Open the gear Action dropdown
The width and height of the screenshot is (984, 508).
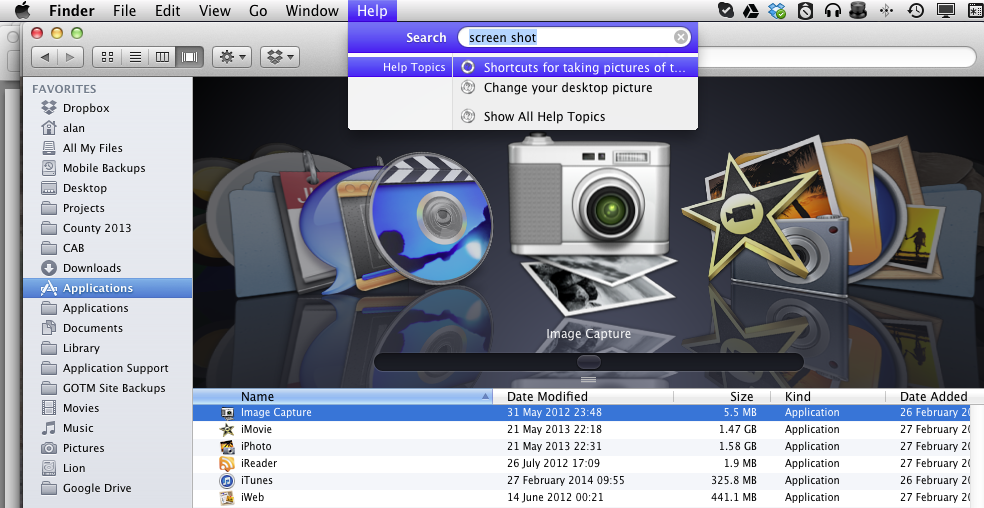pos(232,57)
